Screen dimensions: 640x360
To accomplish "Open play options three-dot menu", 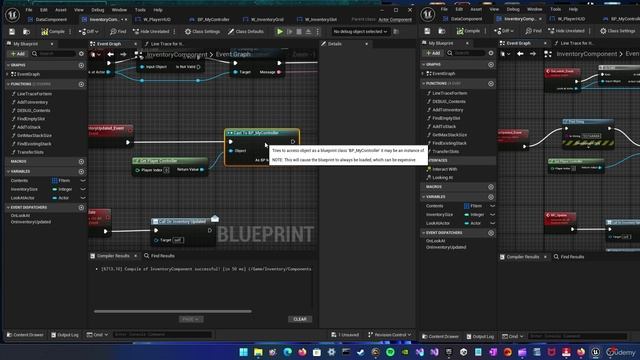I will pyautogui.click(x=318, y=31).
